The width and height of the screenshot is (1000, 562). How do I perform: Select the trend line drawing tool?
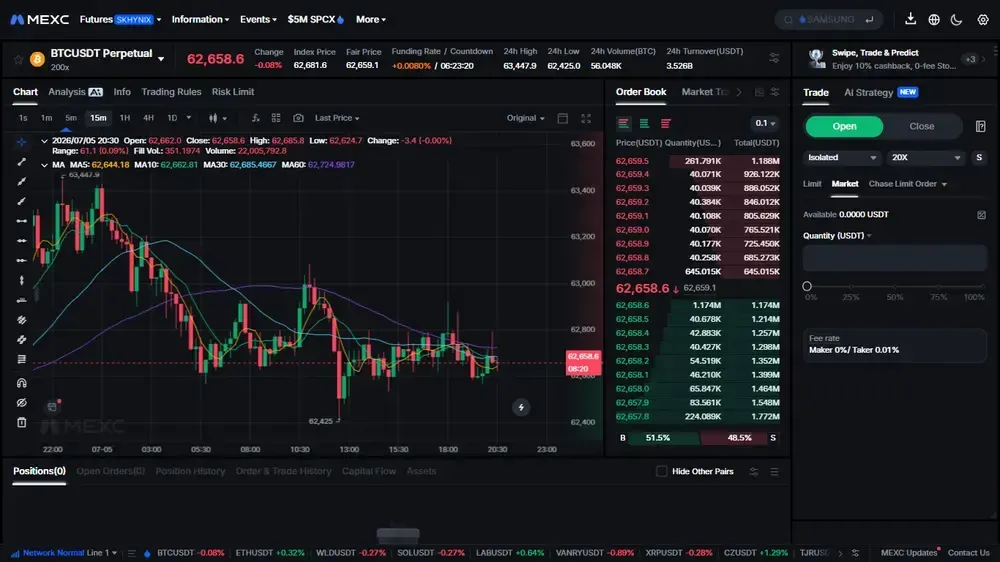tap(22, 162)
